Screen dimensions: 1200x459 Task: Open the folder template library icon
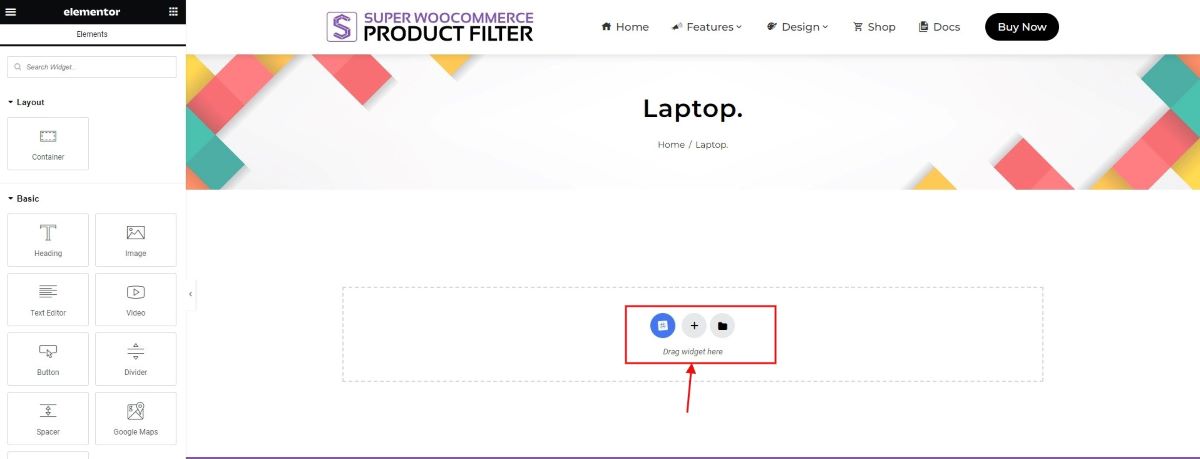point(722,326)
